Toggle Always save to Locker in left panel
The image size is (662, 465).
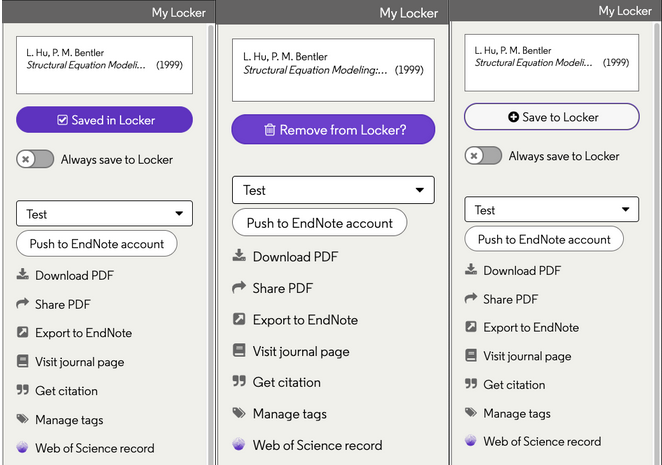35,159
